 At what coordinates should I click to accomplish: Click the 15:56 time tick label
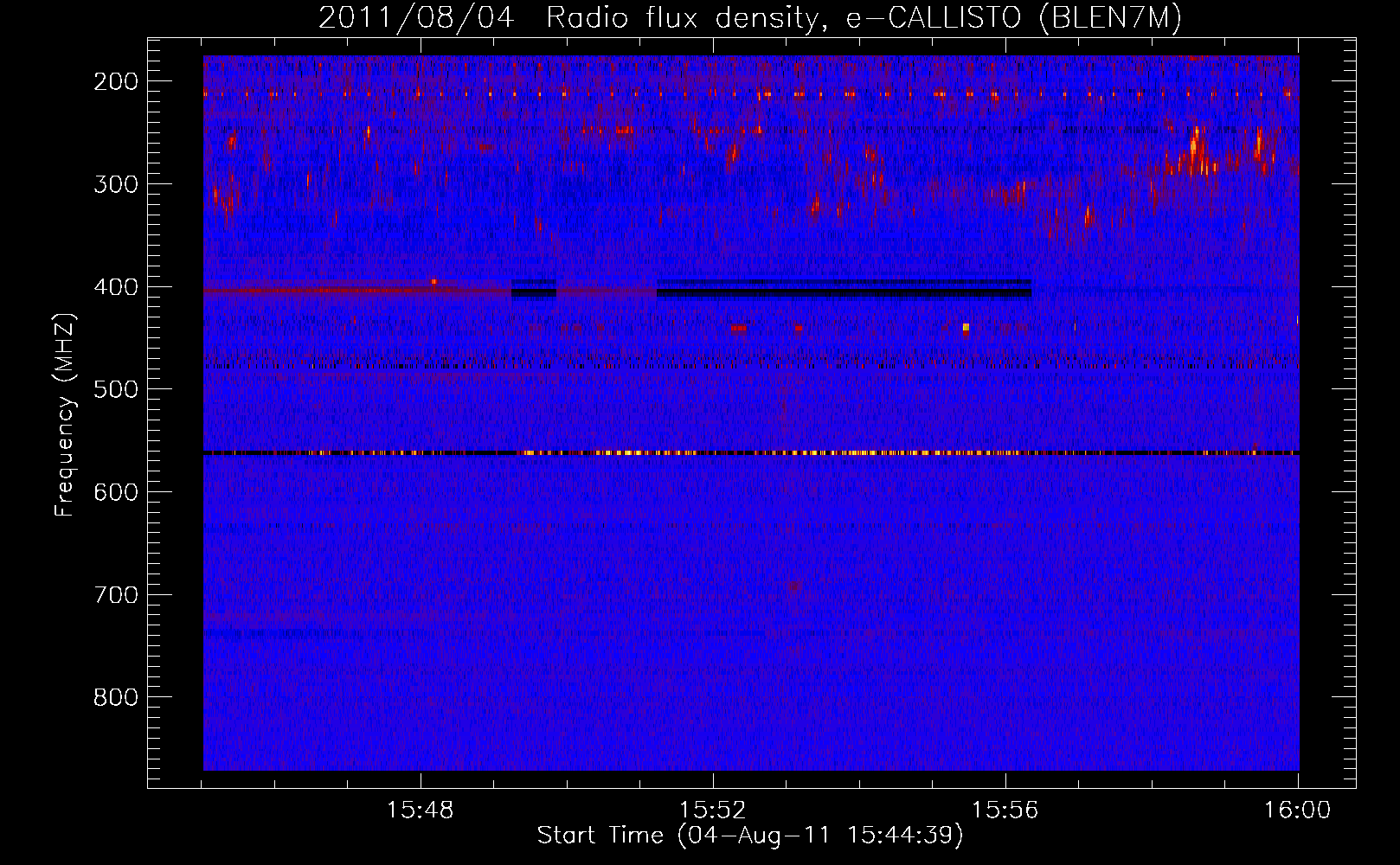point(1005,811)
